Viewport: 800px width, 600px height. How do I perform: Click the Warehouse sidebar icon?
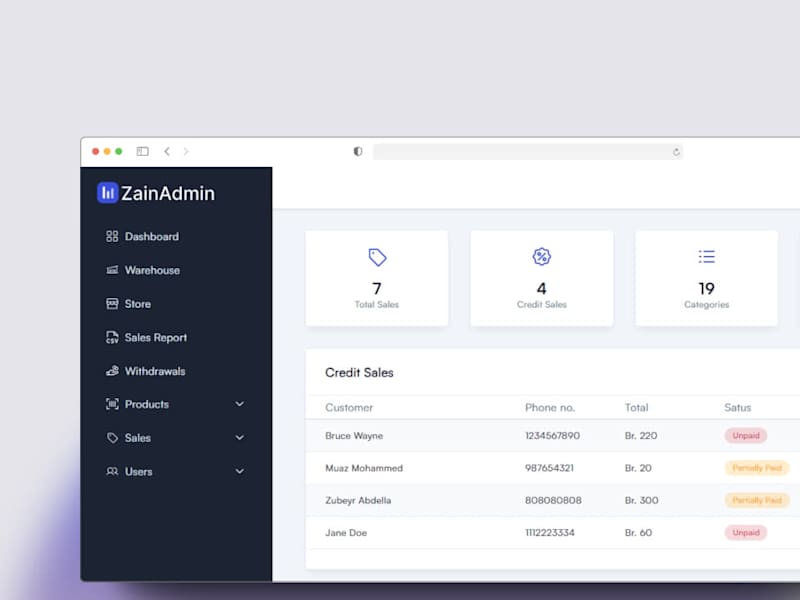click(112, 270)
